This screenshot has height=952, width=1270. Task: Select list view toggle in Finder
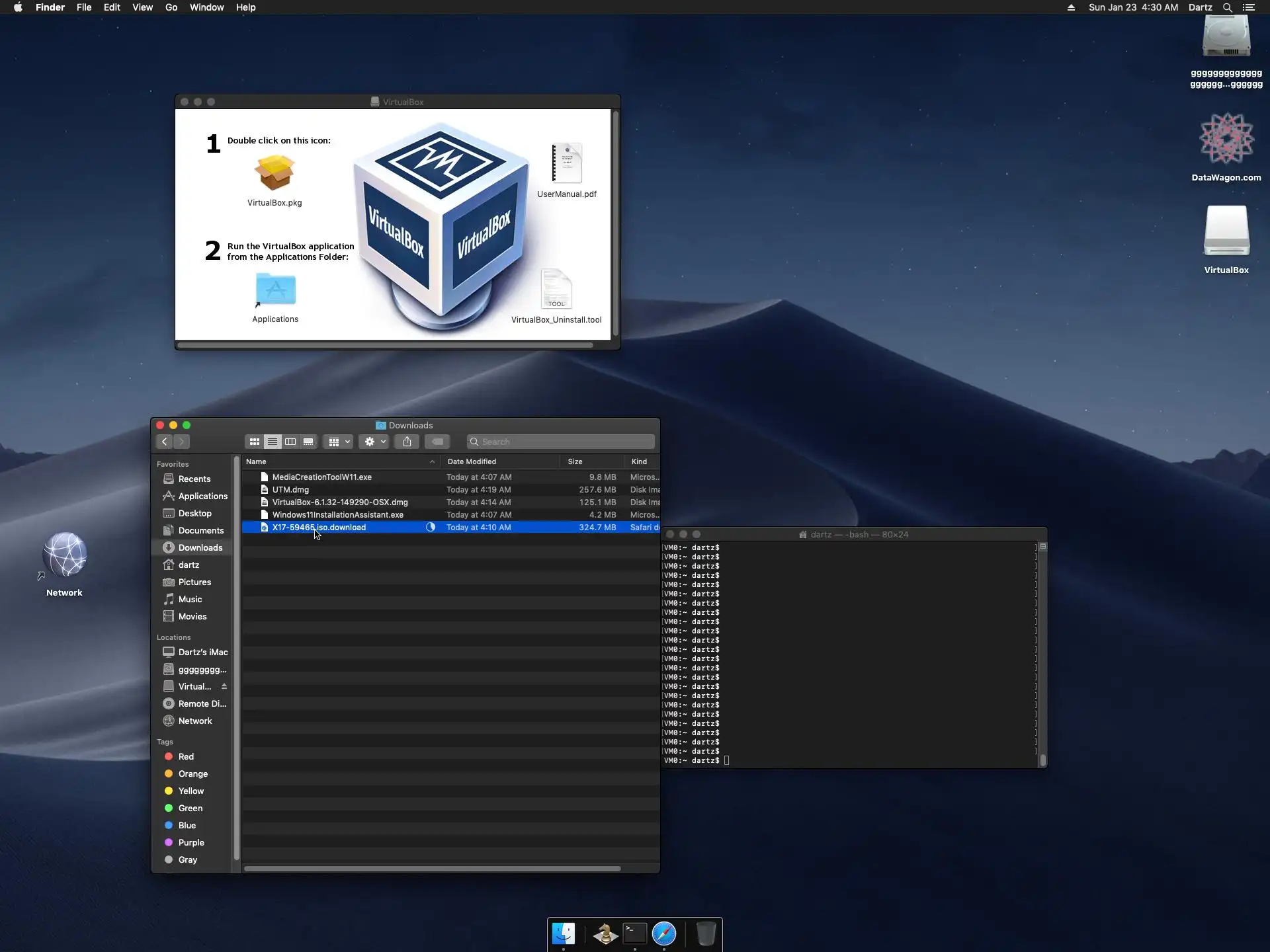[x=272, y=442]
